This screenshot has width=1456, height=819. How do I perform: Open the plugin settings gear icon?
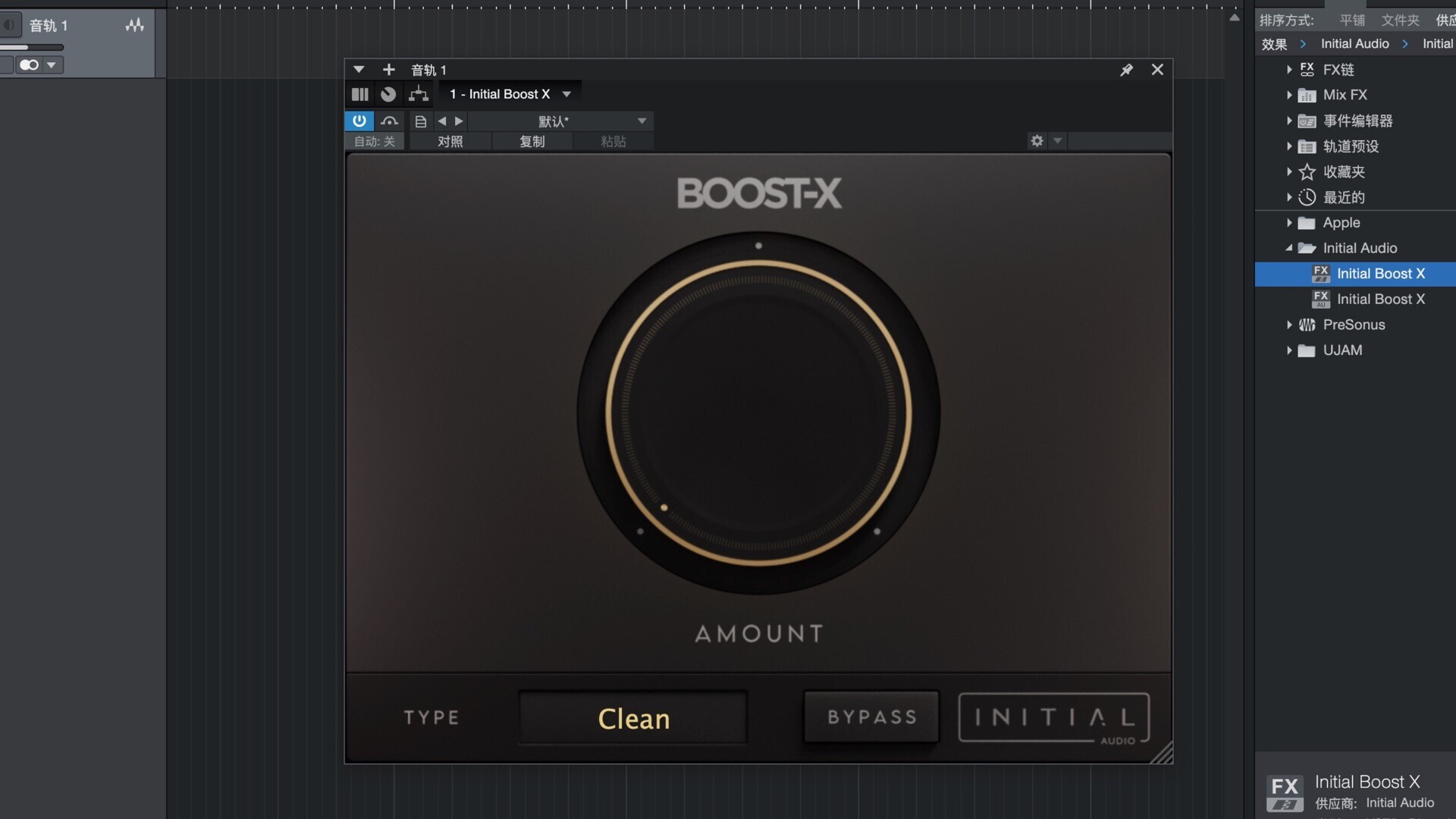1037,140
